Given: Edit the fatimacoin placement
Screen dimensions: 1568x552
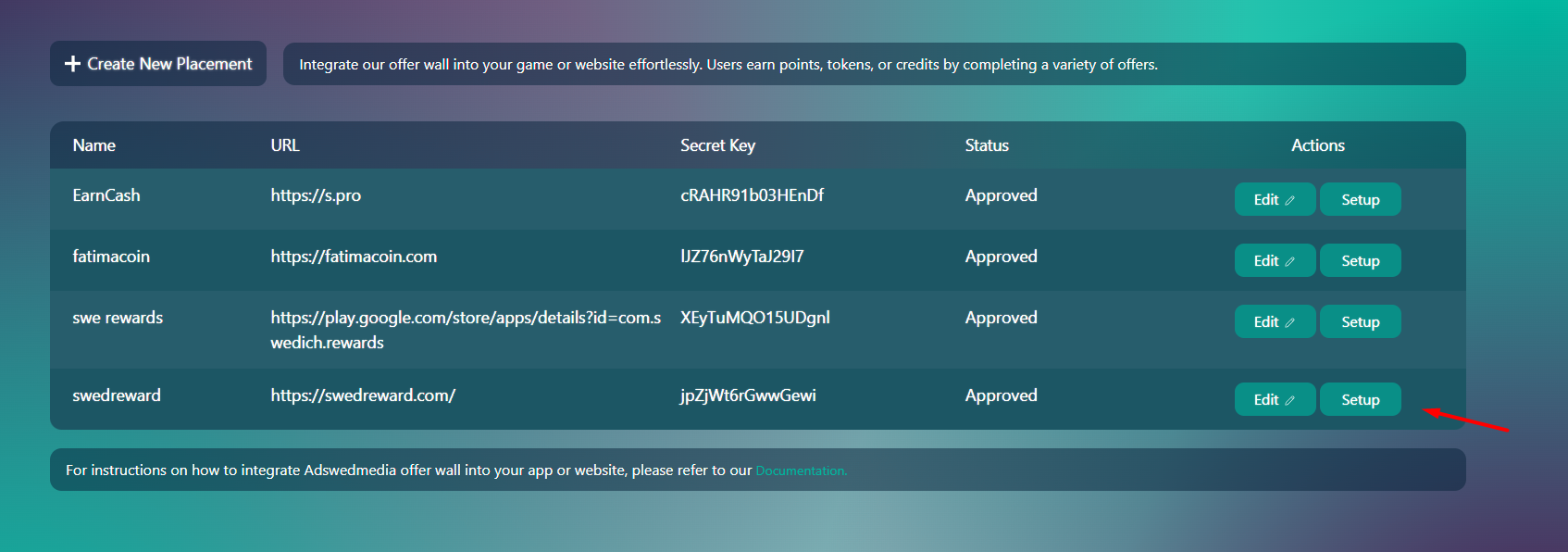Looking at the screenshot, I should point(1274,260).
